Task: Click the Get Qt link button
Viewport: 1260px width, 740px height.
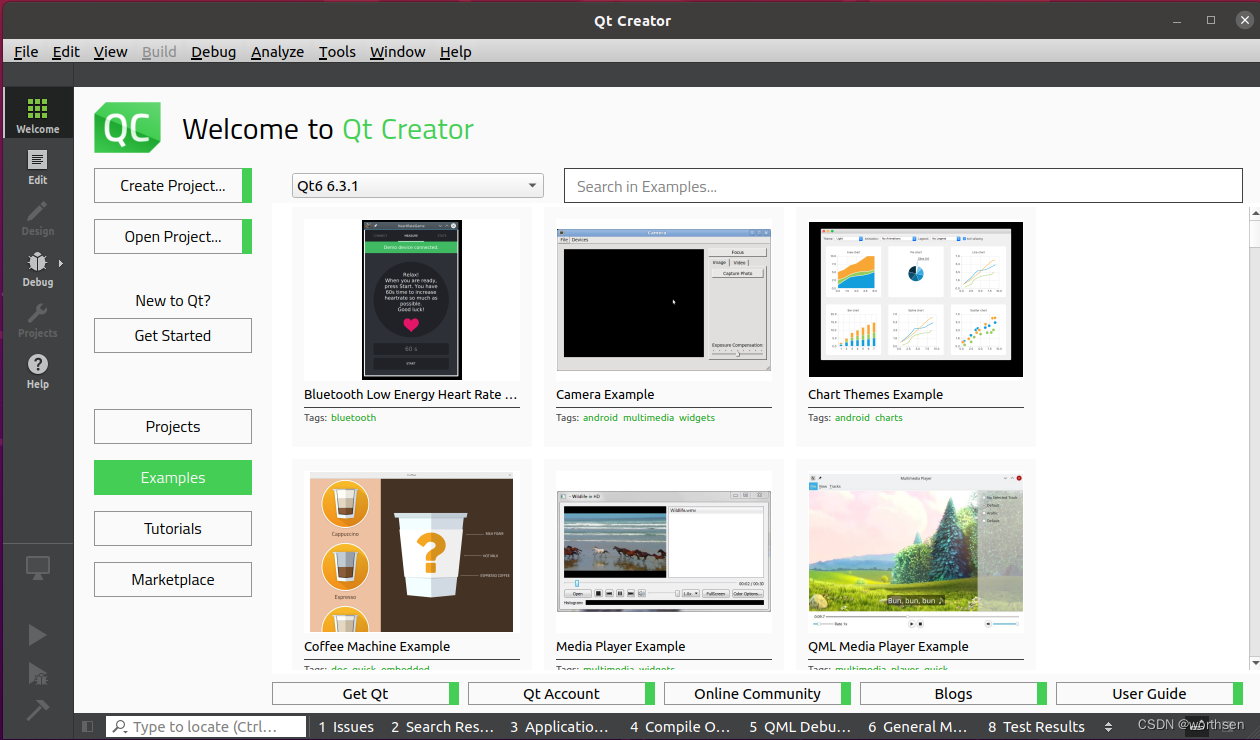Action: [x=366, y=694]
